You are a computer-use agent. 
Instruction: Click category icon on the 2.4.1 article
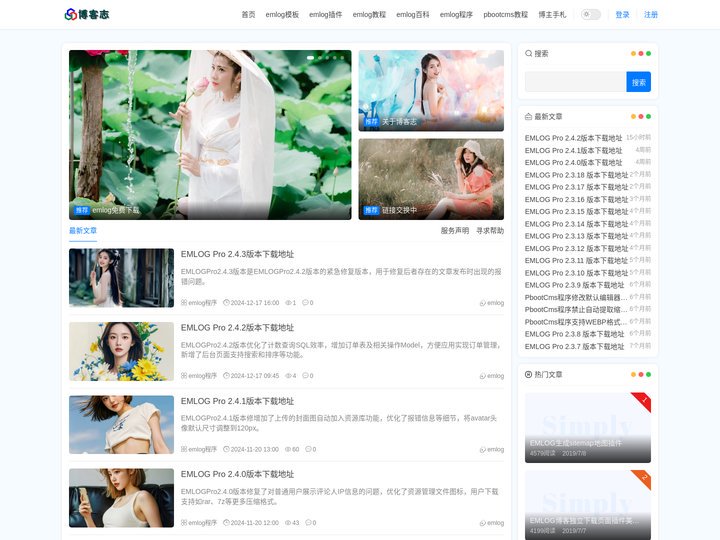(x=184, y=449)
